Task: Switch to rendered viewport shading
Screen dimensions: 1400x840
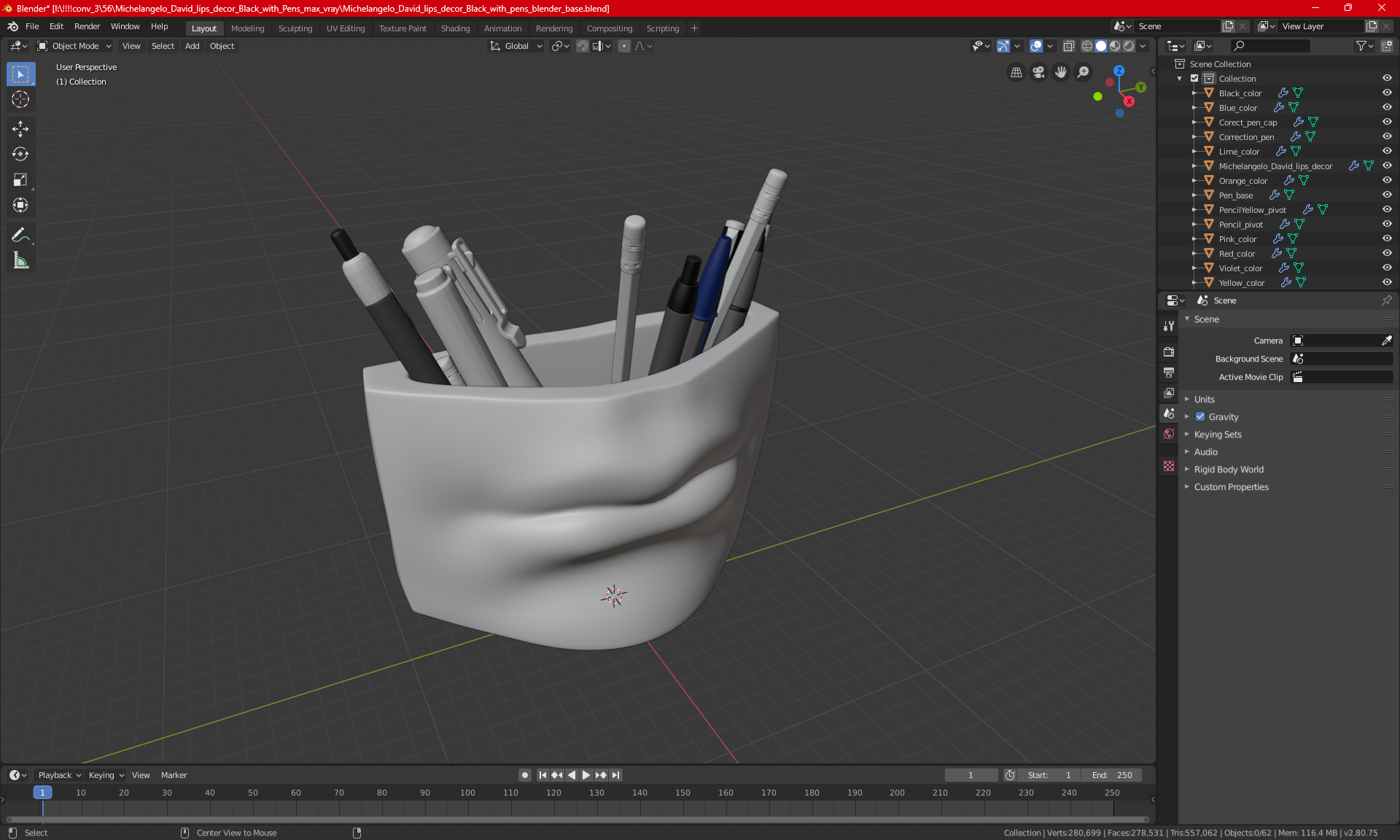Action: click(1129, 46)
